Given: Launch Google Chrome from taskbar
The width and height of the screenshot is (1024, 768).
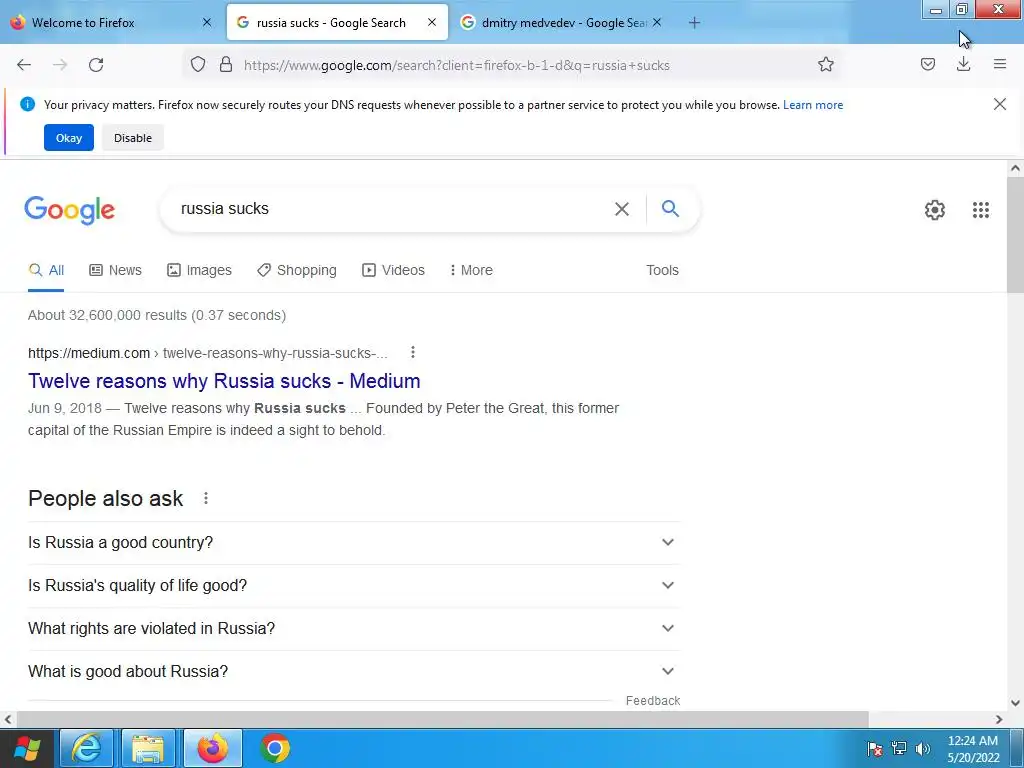Looking at the screenshot, I should tap(275, 748).
